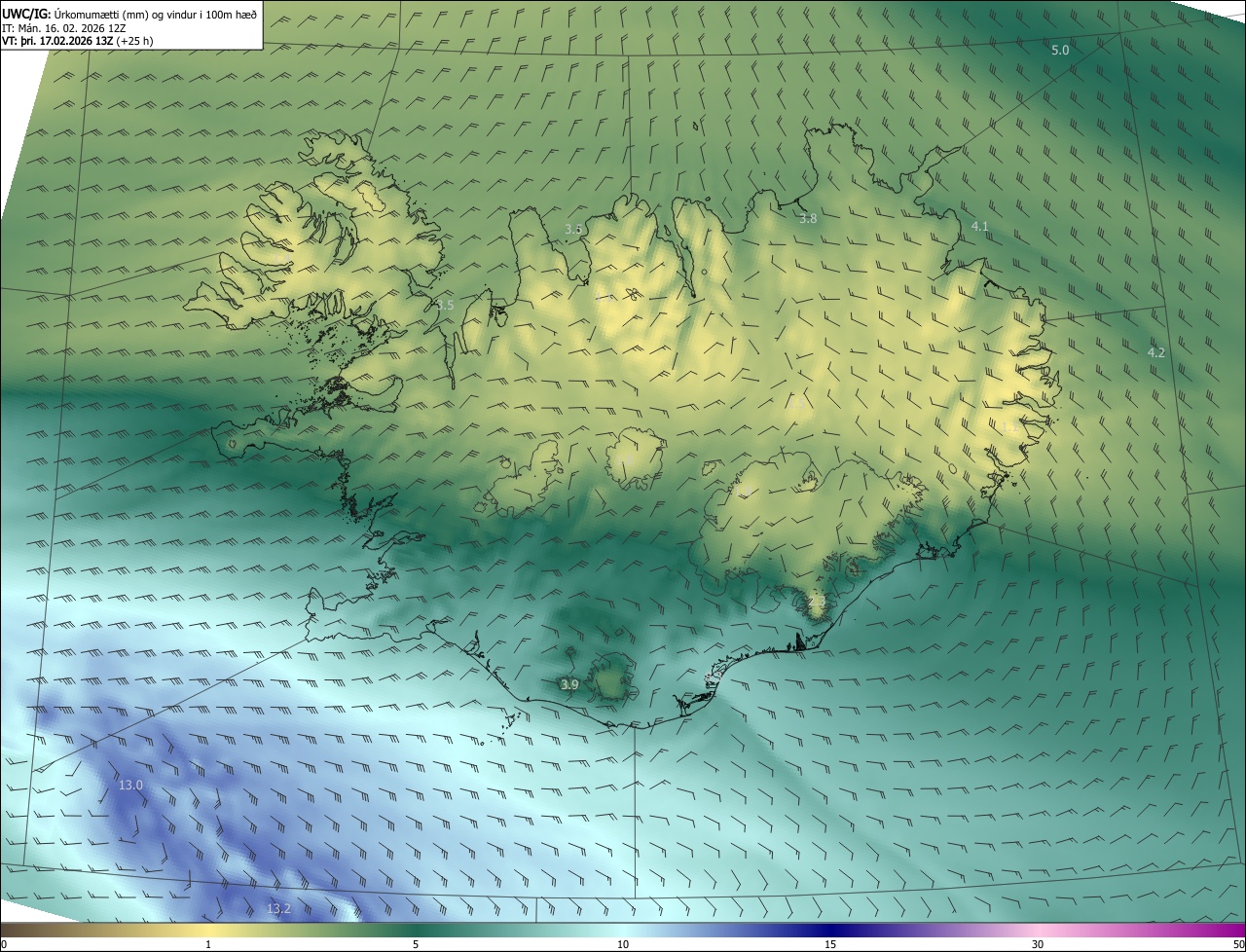The height and width of the screenshot is (952, 1246).
Task: Click the '1' tick label on the color scale
Action: coord(208,945)
